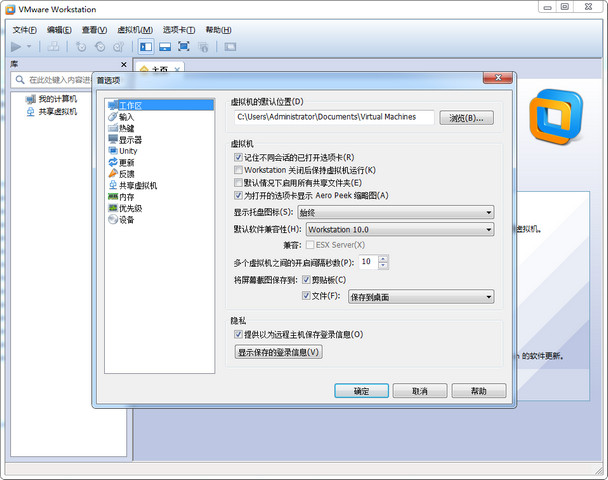Screen dimensions: 608x480
Task: Click the take snapshot toolbar icon
Action: click(x=81, y=47)
